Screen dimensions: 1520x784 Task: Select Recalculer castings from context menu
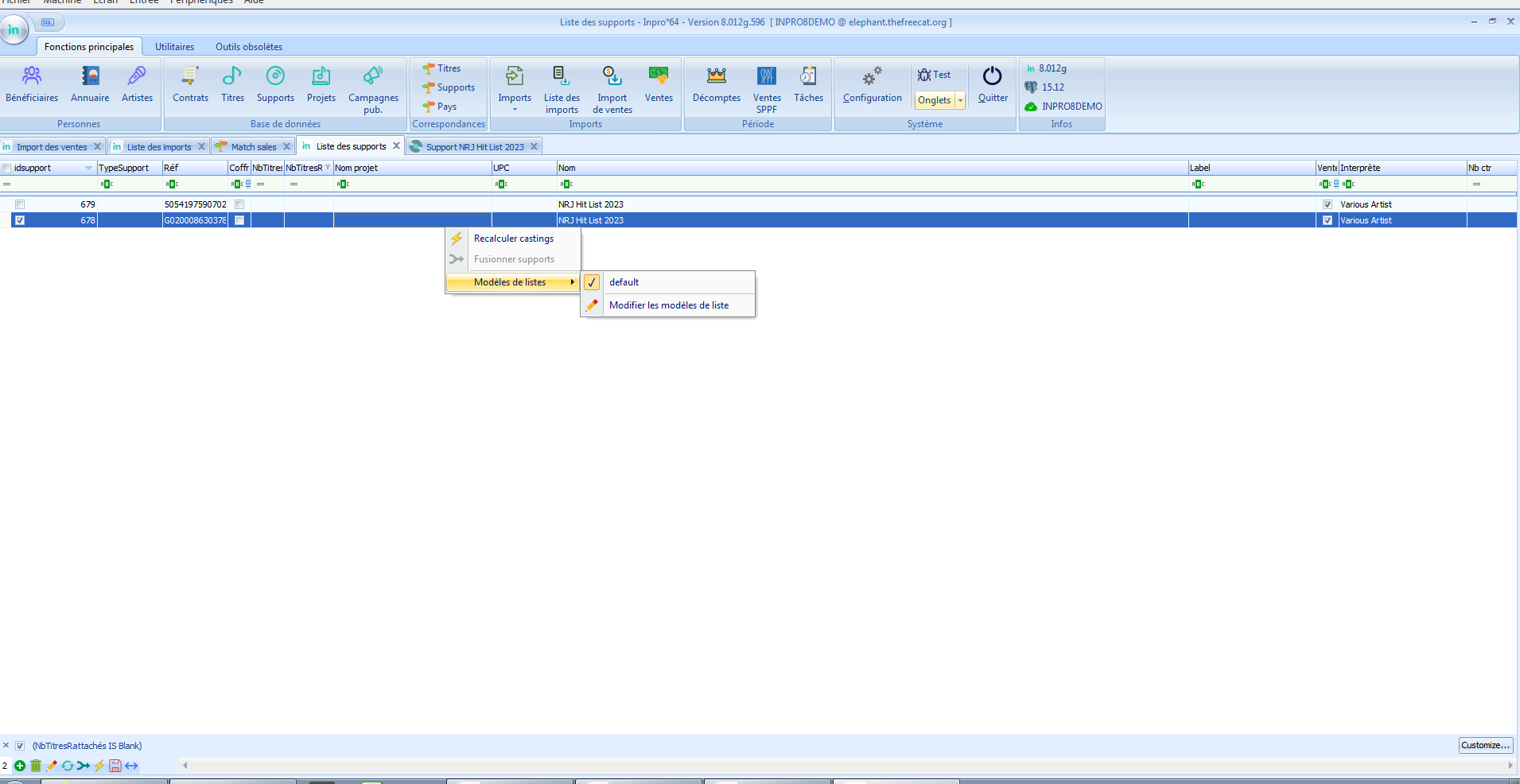pos(513,239)
